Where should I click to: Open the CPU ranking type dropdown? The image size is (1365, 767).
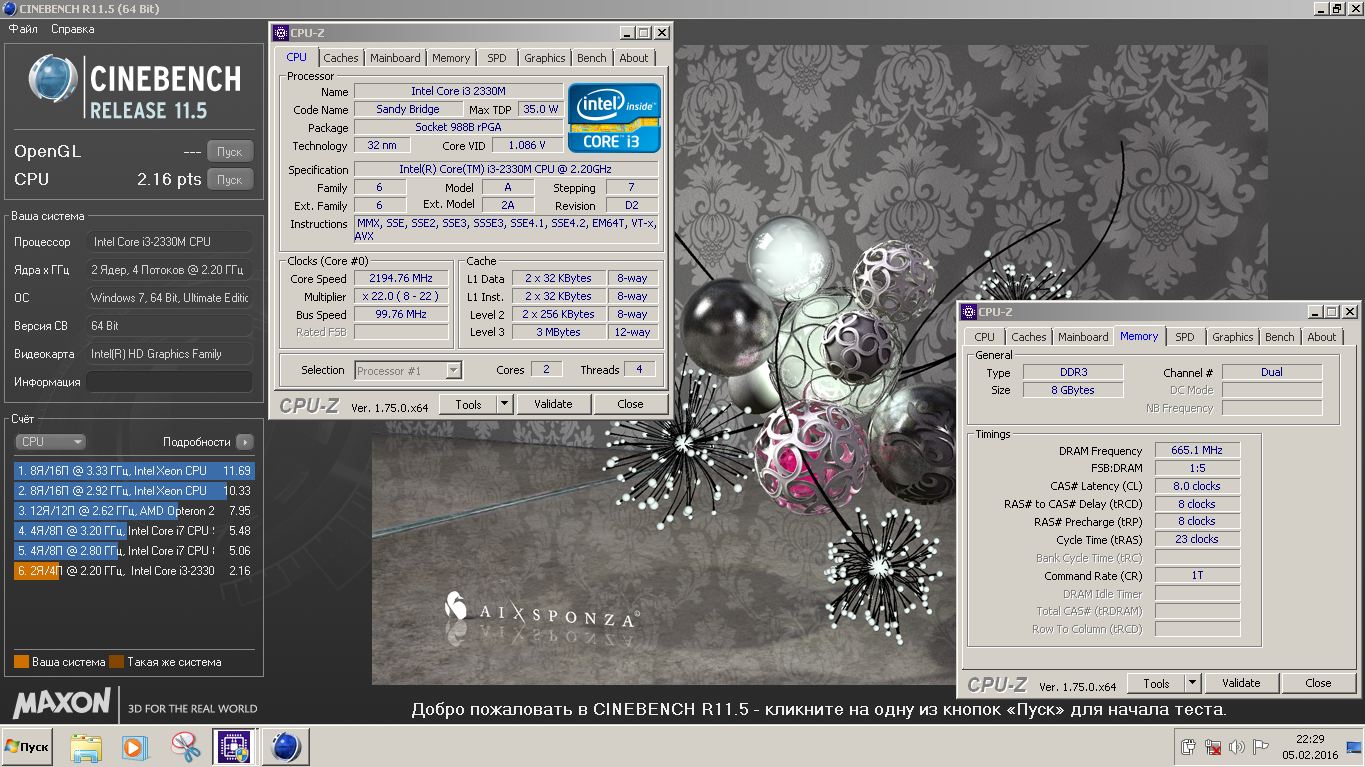[50, 441]
